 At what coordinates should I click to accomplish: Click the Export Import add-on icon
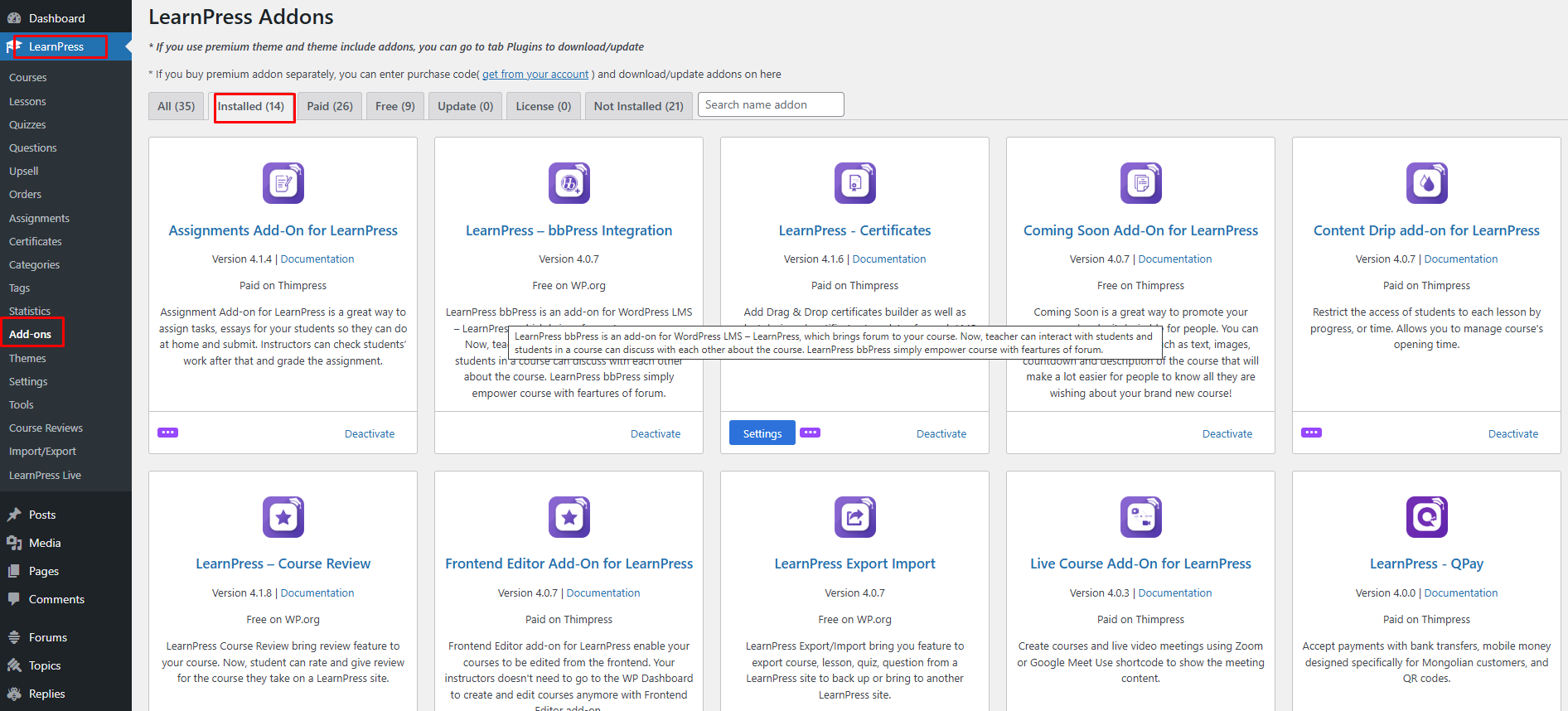[x=854, y=517]
